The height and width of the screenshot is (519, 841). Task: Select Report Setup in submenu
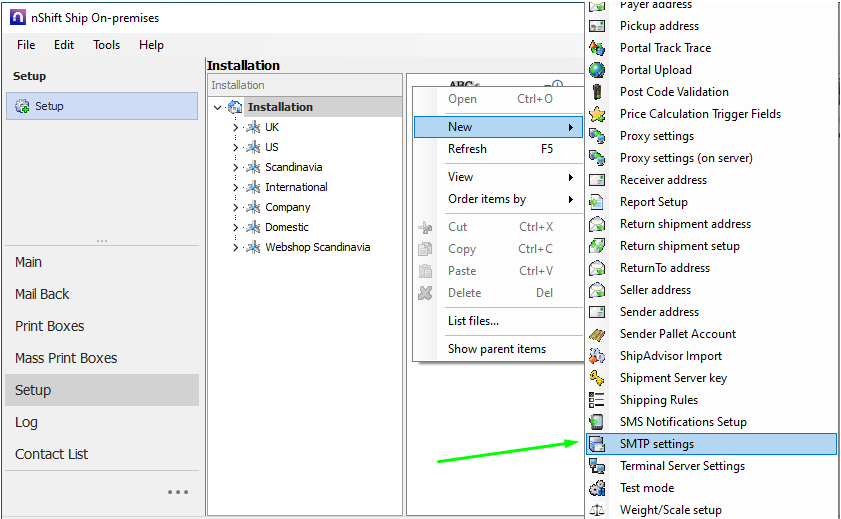(711, 202)
